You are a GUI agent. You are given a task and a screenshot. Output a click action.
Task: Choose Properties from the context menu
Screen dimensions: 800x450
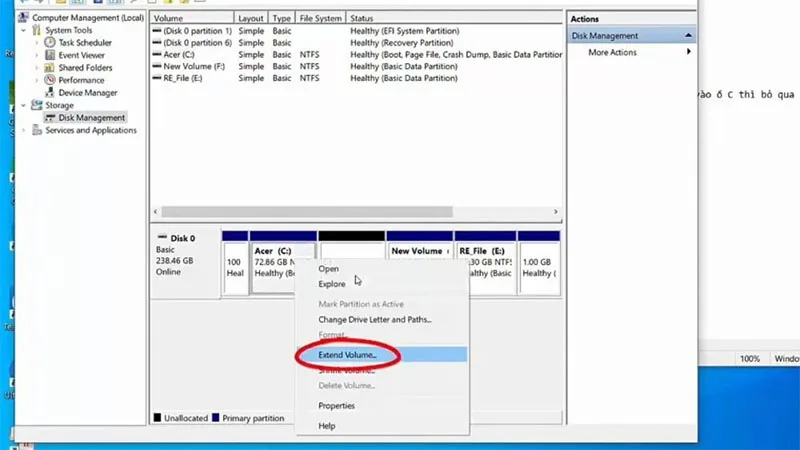(336, 406)
